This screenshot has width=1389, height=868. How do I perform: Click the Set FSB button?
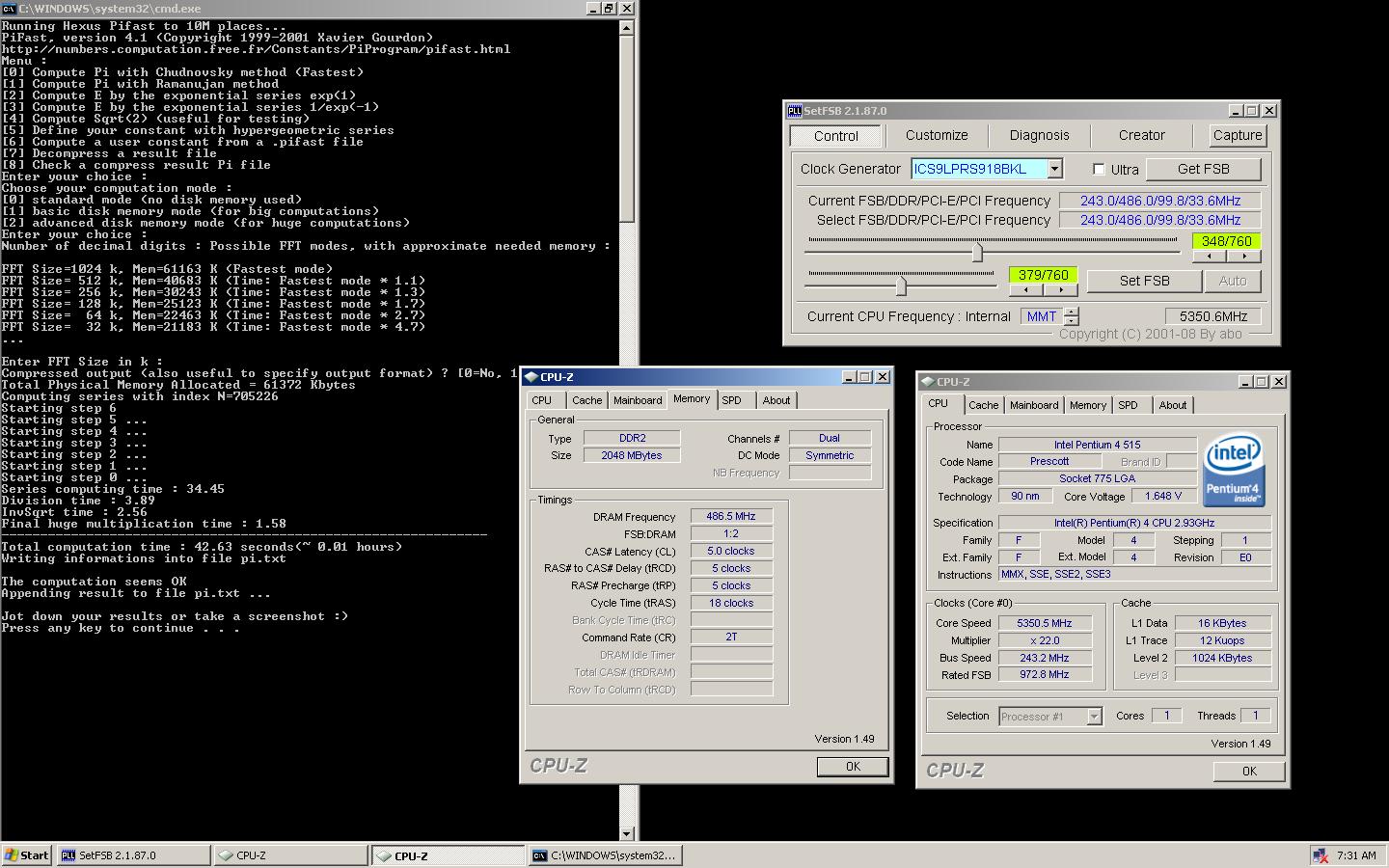pyautogui.click(x=1144, y=281)
